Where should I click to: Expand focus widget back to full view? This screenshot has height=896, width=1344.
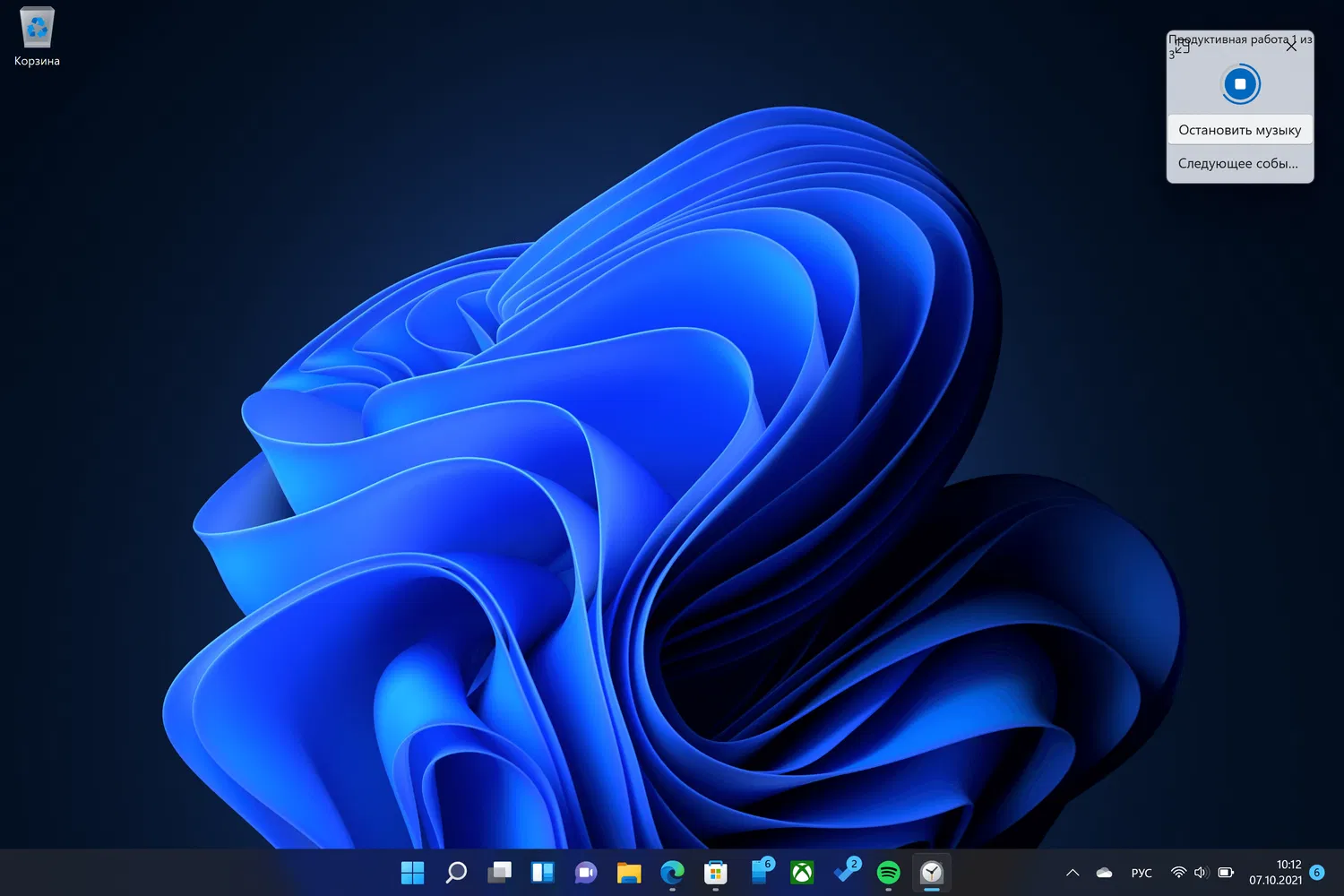point(1182,47)
